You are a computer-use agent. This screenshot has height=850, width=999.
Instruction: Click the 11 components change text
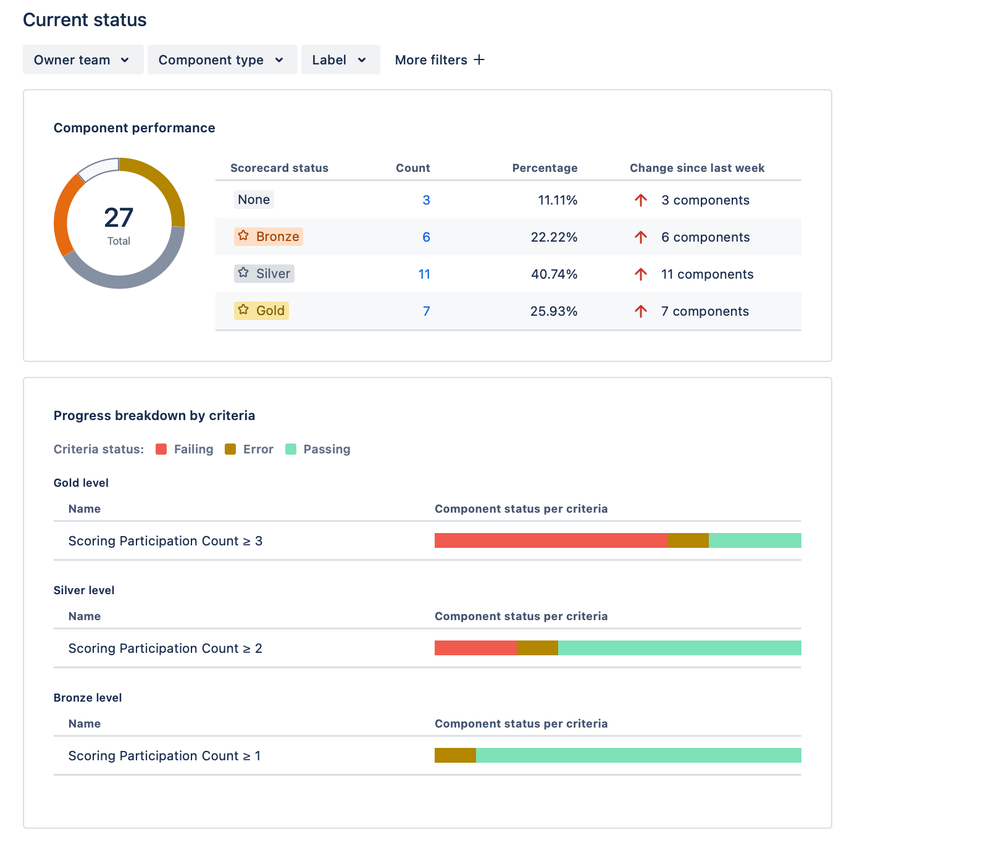[707, 274]
